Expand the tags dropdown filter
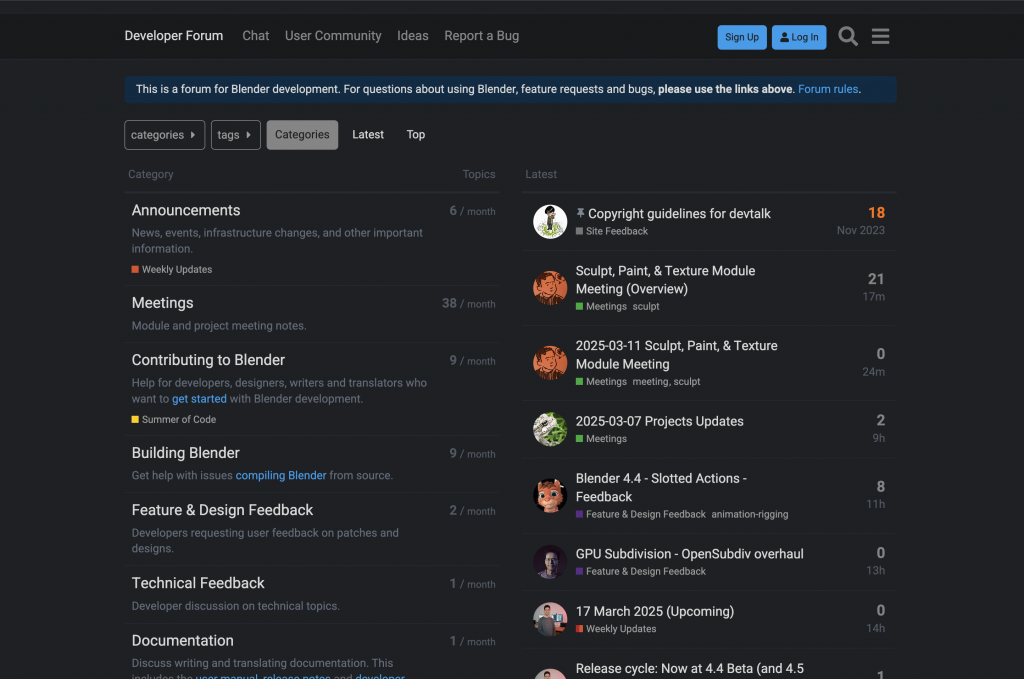Screen dimensions: 1024x679 [236, 134]
